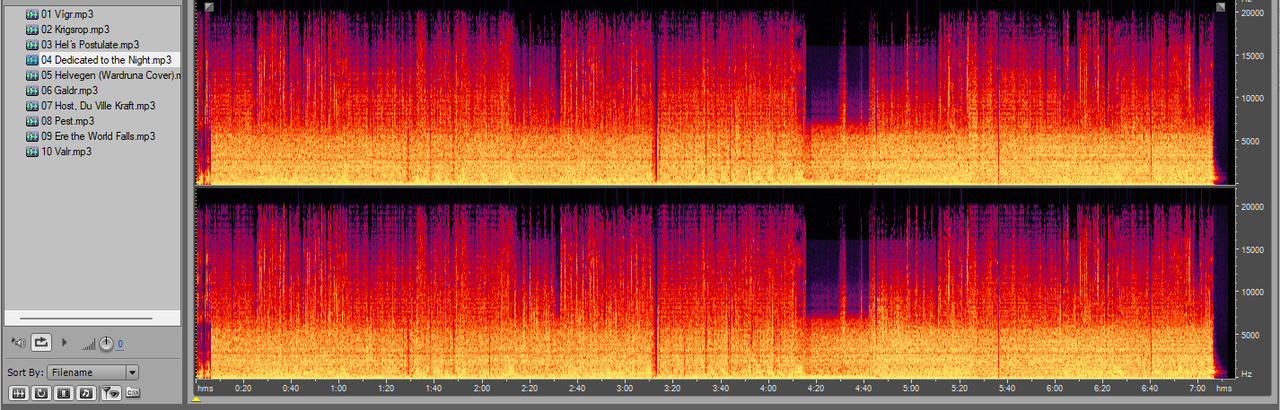Screen dimensions: 1280x410
Task: Click the hms label at ruler's right end
Action: point(1224,388)
